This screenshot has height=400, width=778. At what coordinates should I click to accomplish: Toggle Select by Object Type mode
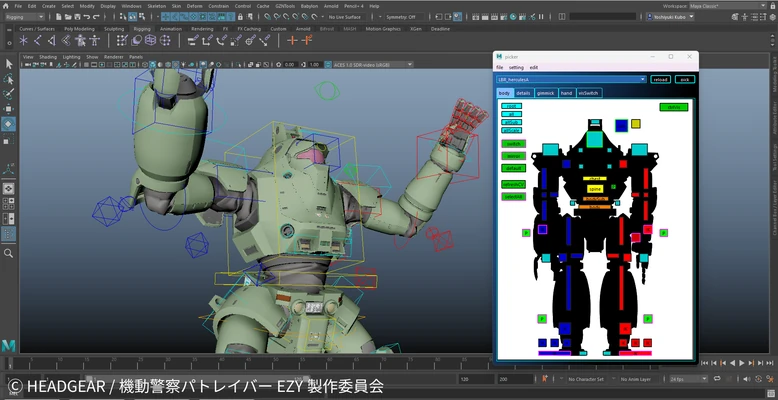click(x=133, y=17)
